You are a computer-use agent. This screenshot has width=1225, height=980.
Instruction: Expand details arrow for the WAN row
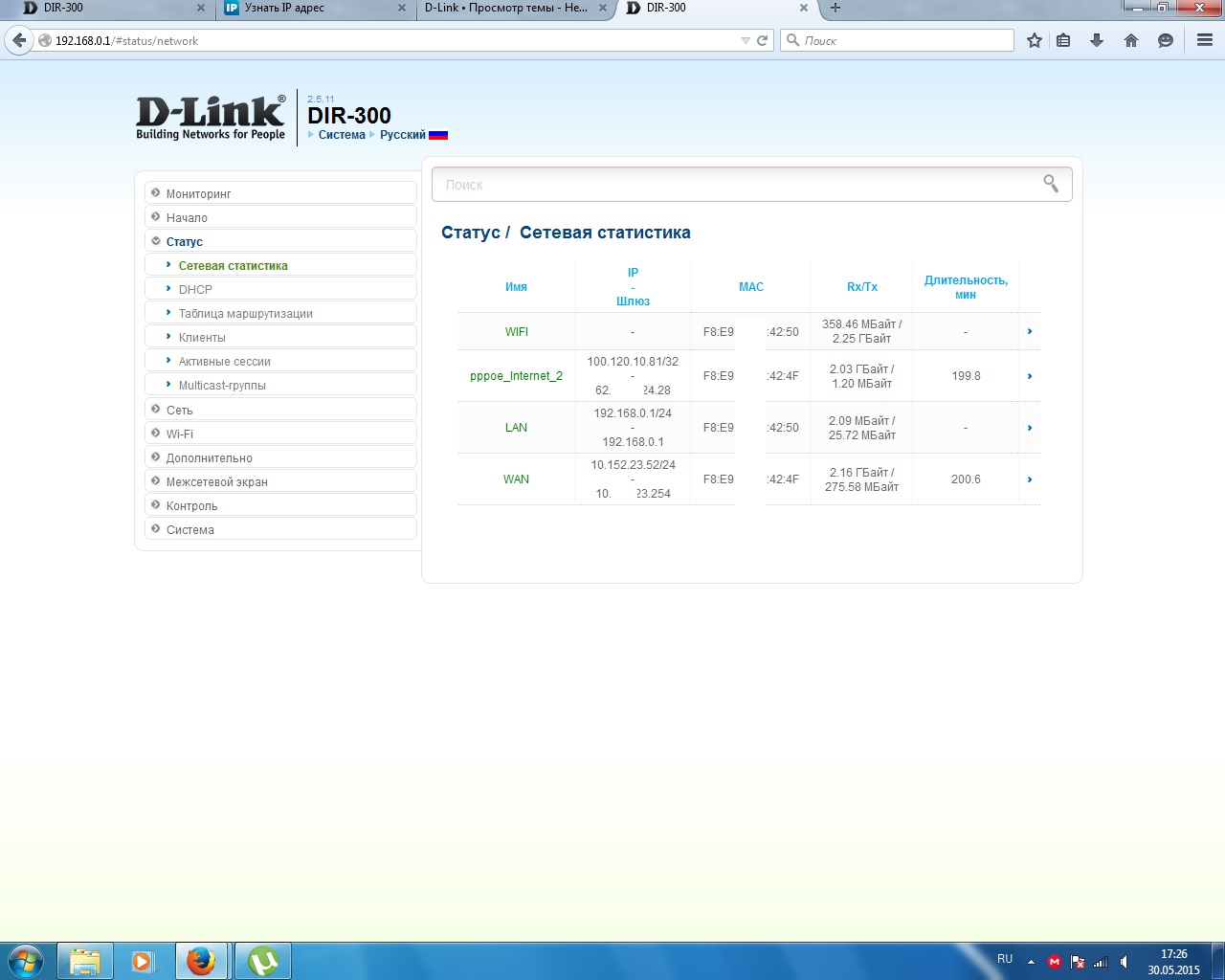tap(1030, 479)
